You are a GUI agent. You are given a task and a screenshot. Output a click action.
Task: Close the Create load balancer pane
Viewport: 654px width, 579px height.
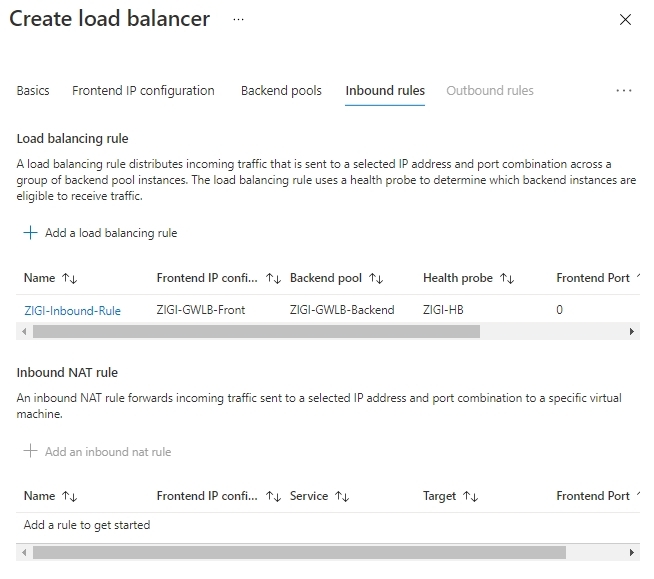(625, 20)
